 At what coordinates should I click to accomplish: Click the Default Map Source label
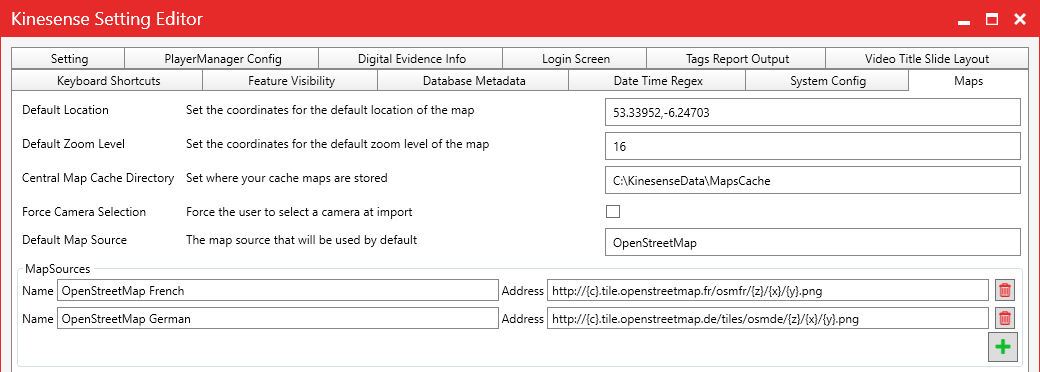tap(74, 239)
